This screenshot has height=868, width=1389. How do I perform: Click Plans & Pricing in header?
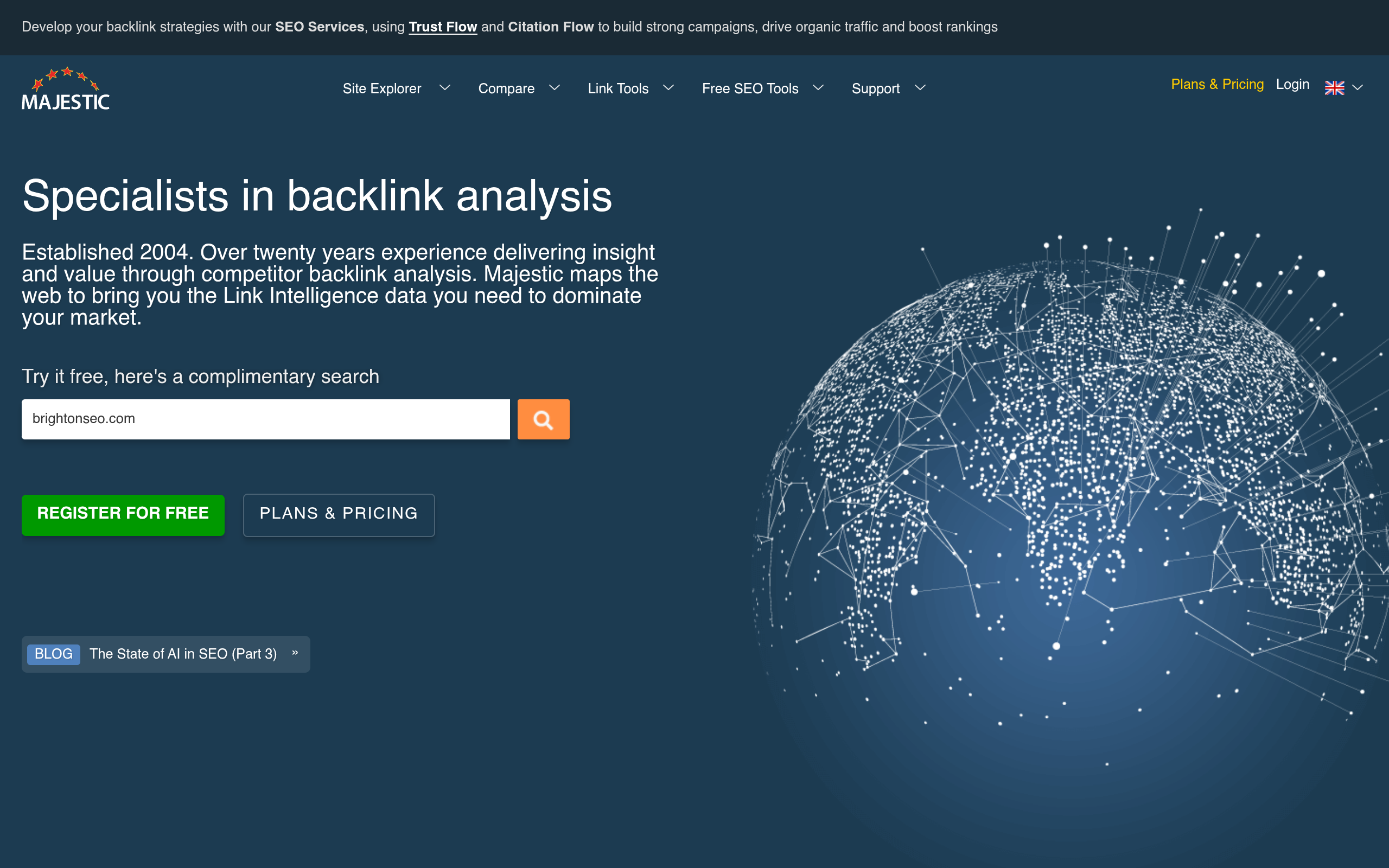(x=1218, y=85)
